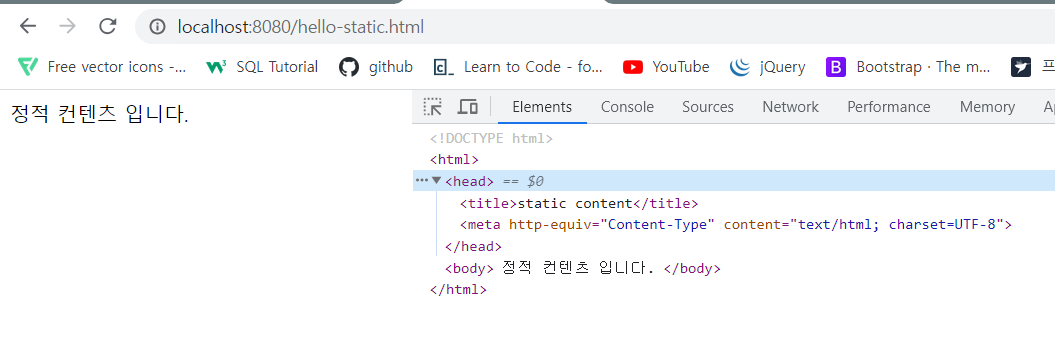Select the opening <html> tag
This screenshot has width=1055, height=364.
[454, 160]
